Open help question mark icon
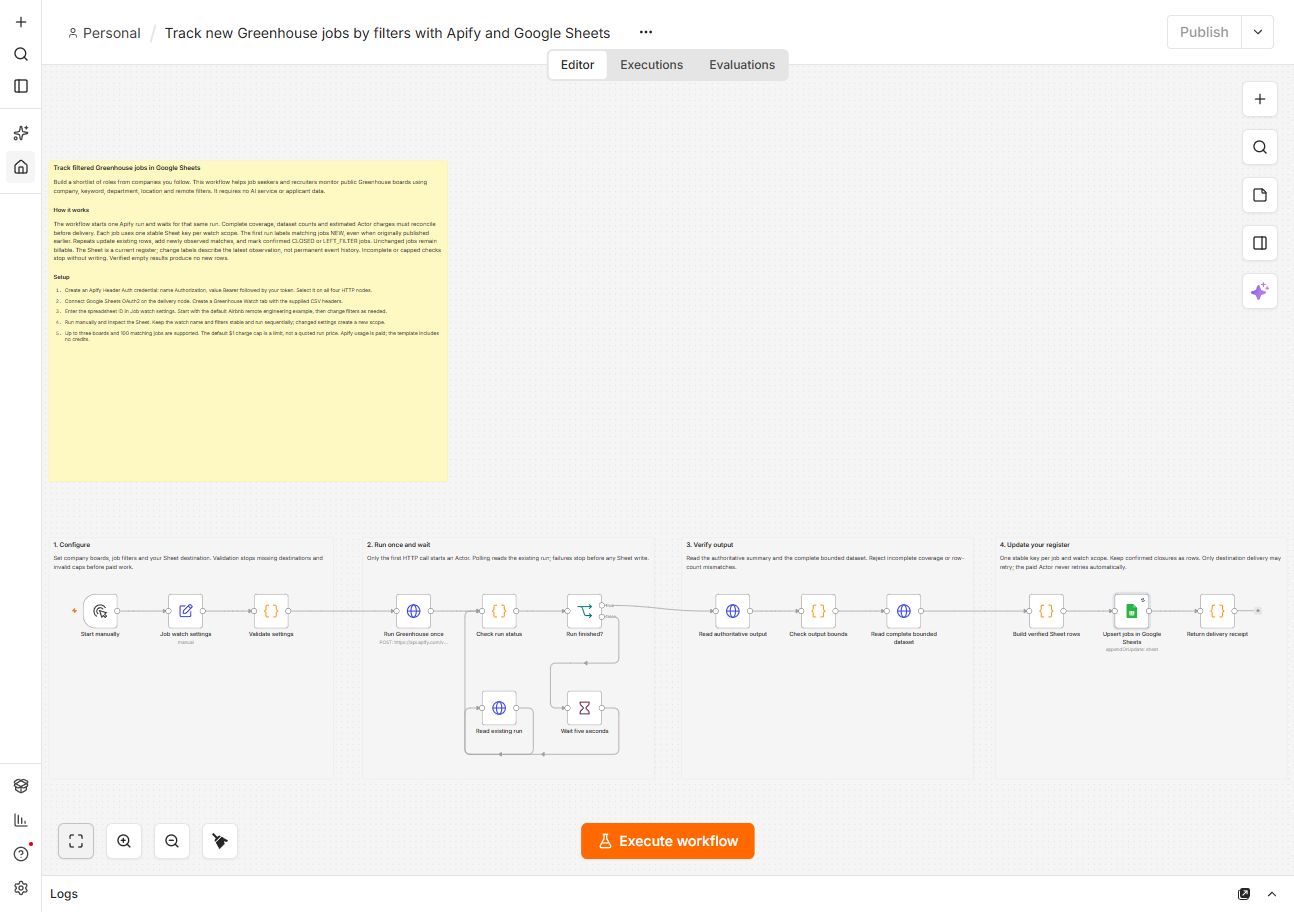 (21, 854)
